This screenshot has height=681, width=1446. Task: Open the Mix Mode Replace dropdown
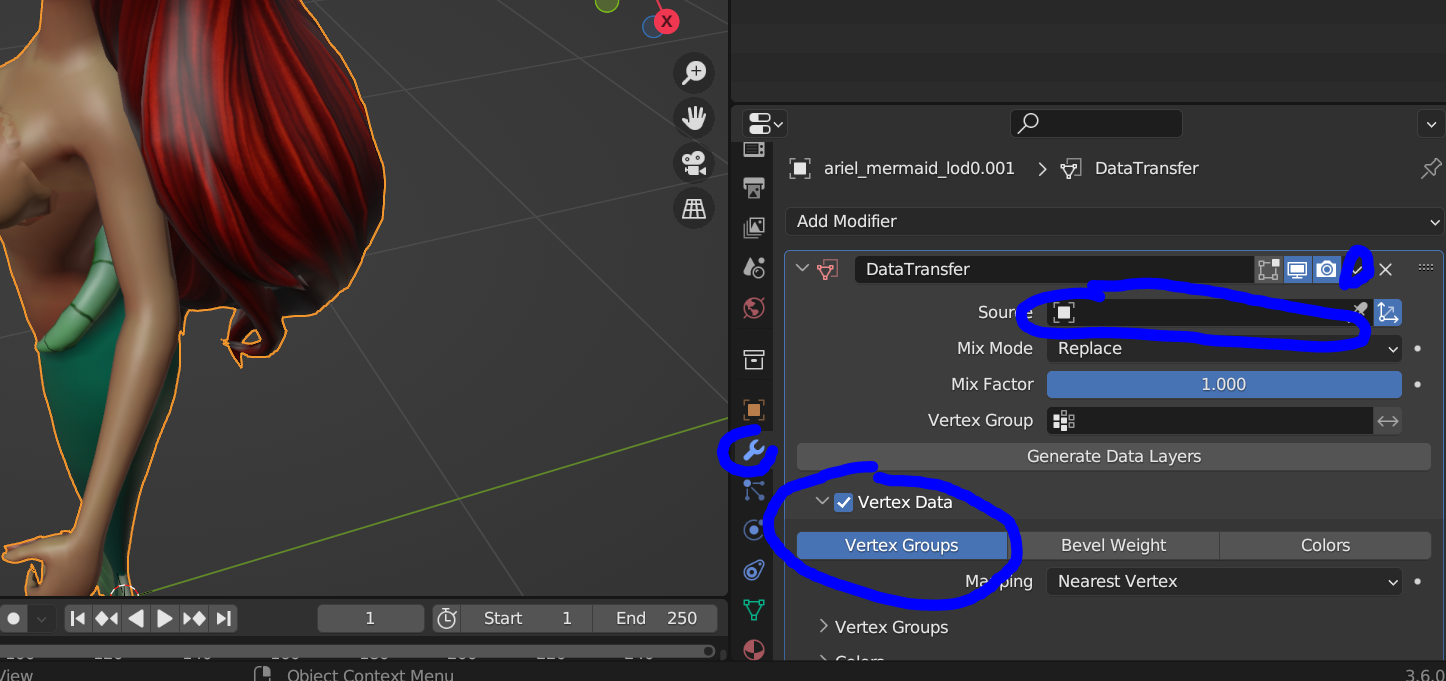point(1224,349)
